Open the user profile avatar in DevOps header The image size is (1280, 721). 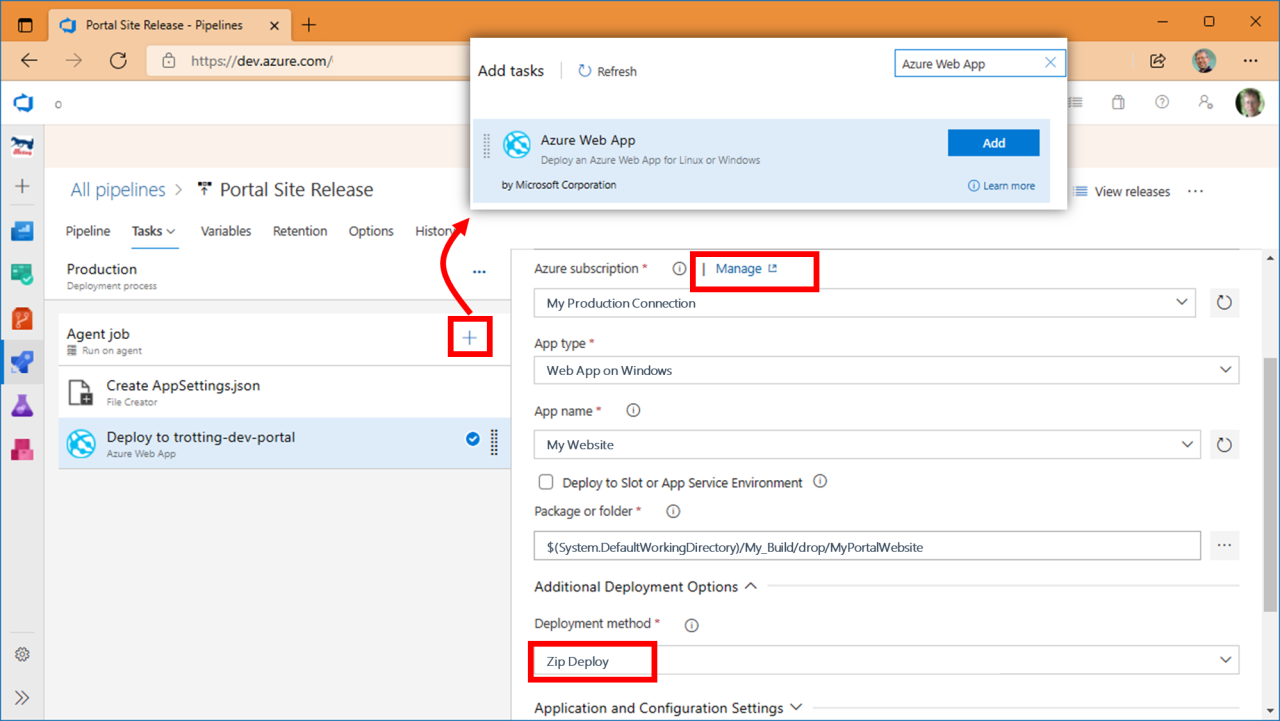(1249, 102)
